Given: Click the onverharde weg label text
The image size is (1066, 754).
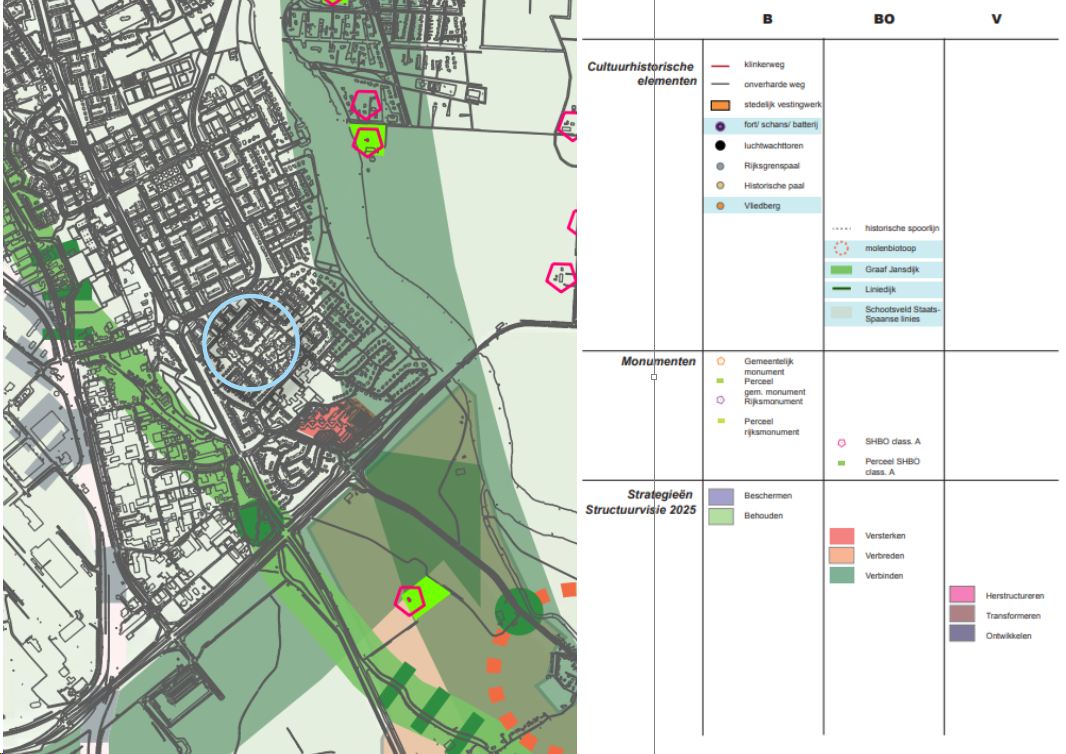Looking at the screenshot, I should [x=774, y=84].
